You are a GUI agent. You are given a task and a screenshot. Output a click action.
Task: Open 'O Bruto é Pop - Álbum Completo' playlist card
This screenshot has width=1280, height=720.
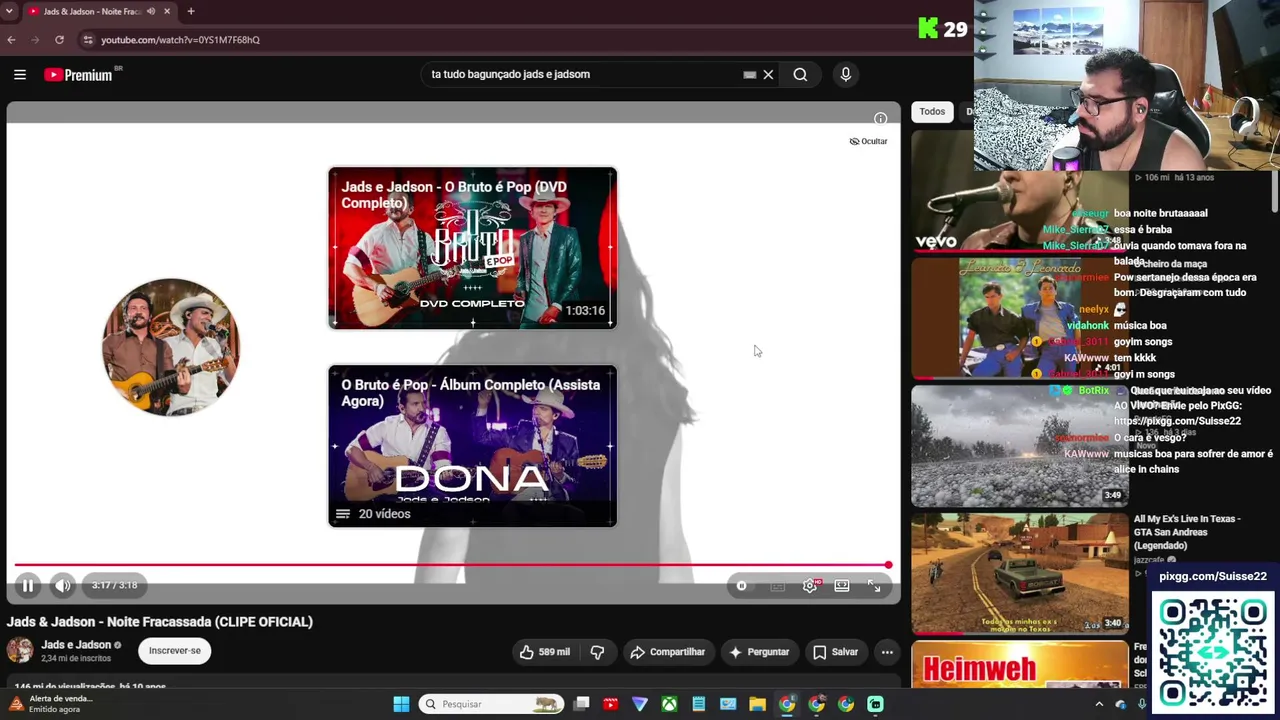pyautogui.click(x=472, y=446)
